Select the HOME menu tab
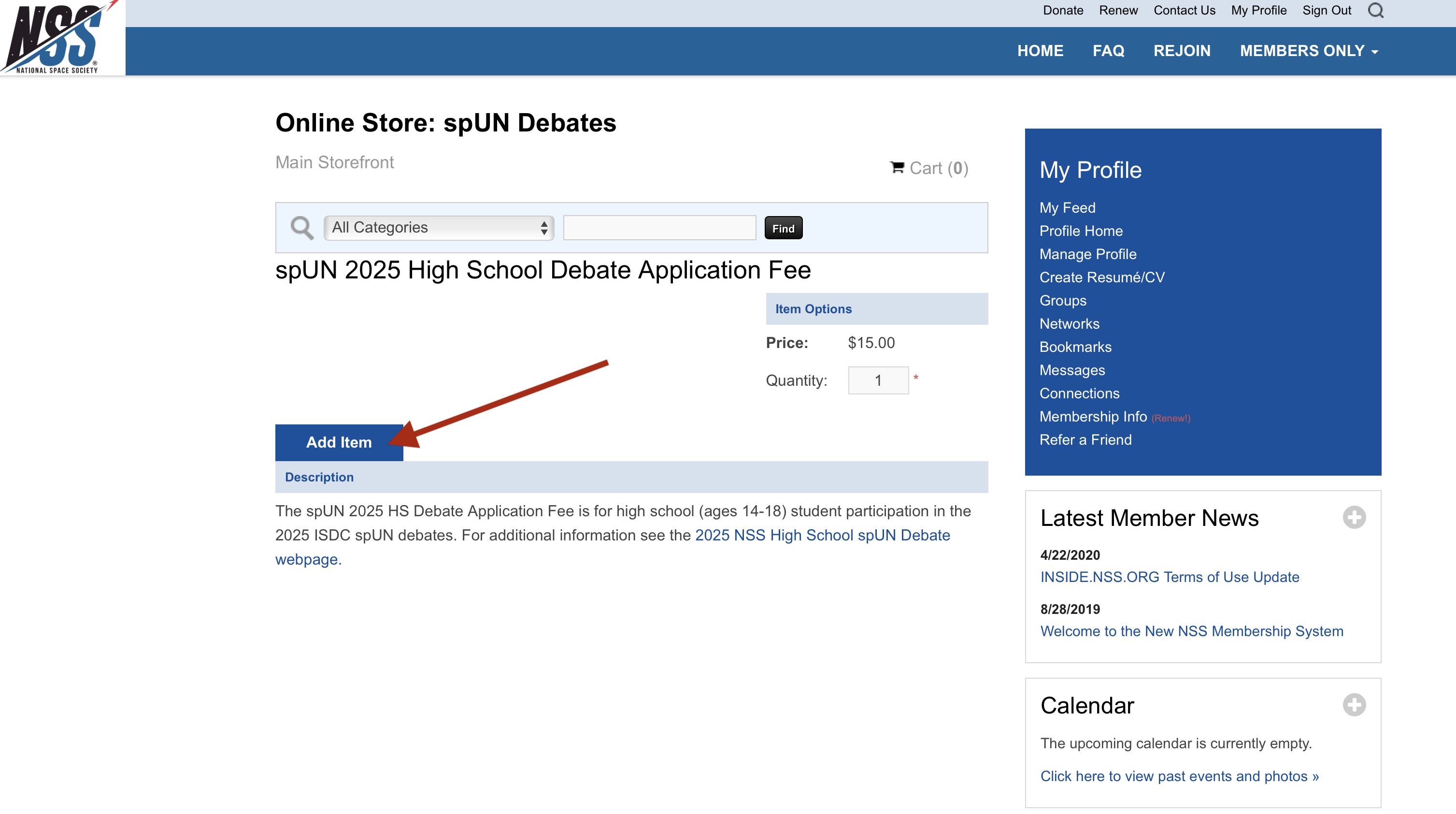Screen dimensions: 1456x814 coord(1039,50)
